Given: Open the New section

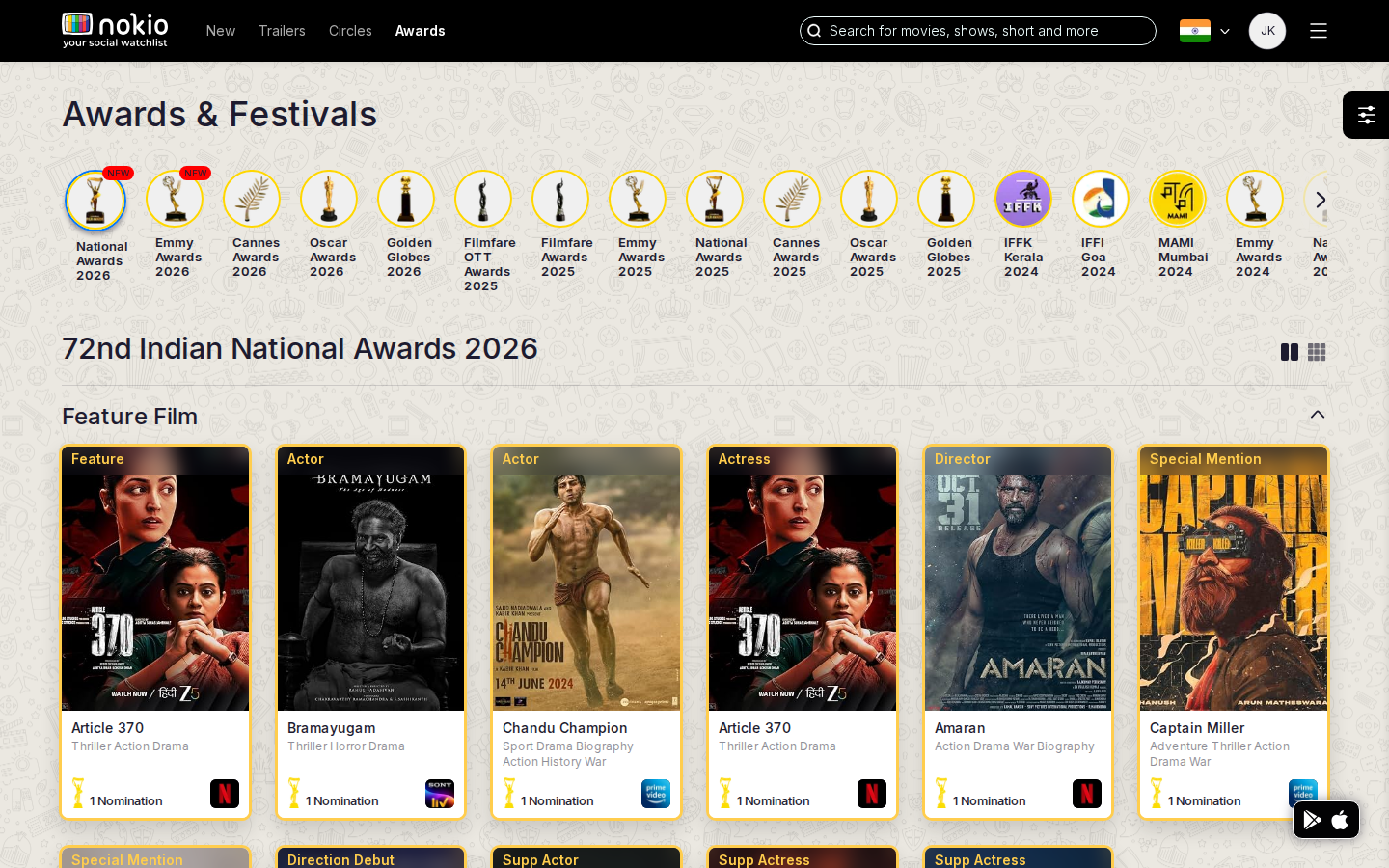Looking at the screenshot, I should point(221,31).
